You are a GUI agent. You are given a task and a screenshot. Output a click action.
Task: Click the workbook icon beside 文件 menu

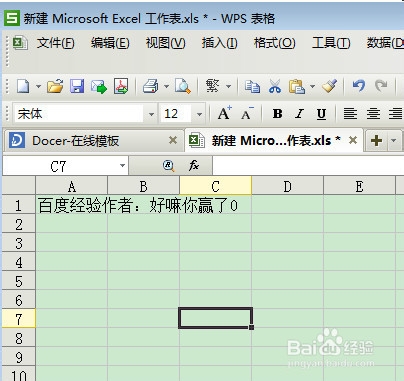click(x=20, y=43)
